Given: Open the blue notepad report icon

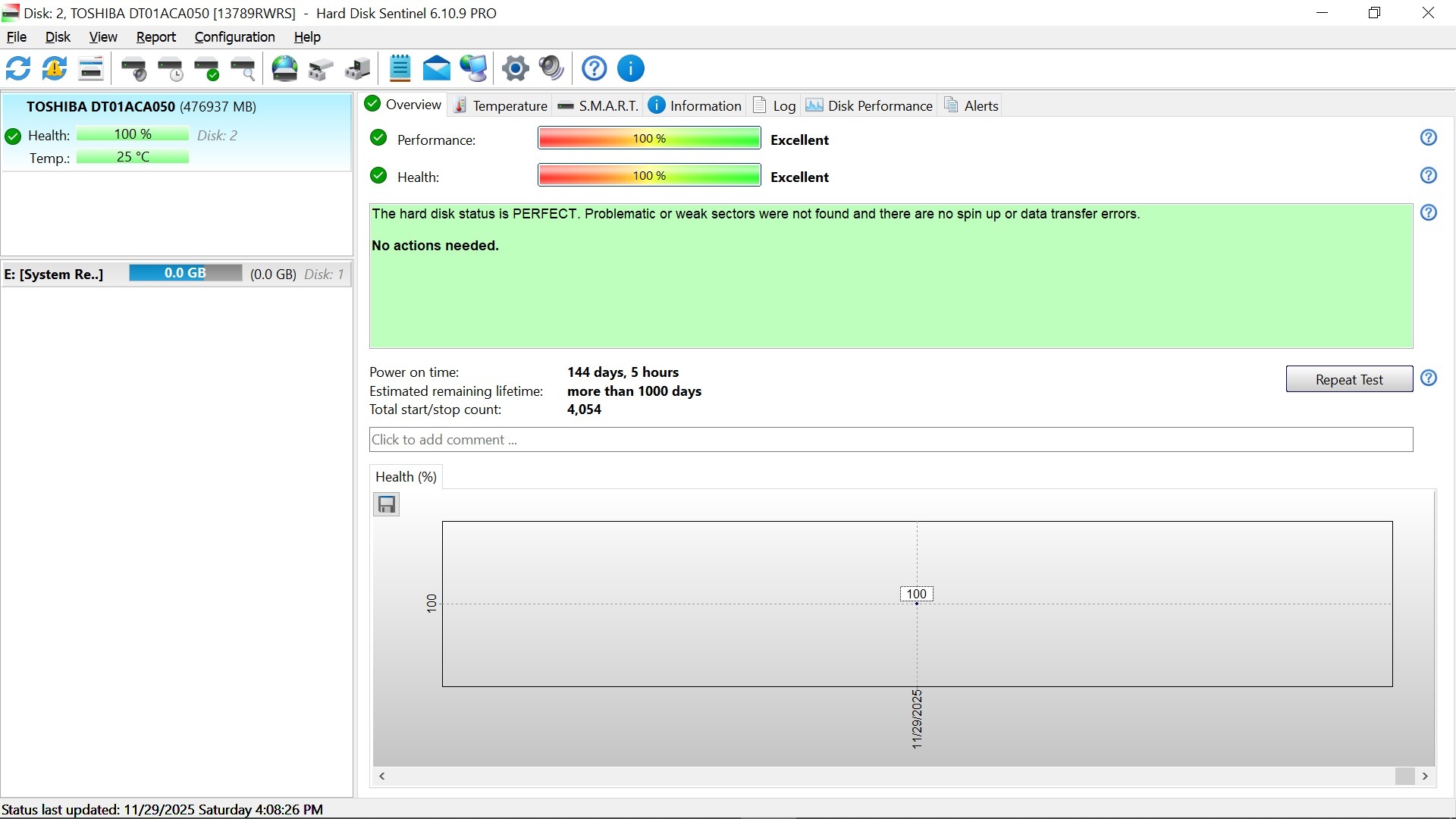Looking at the screenshot, I should 400,68.
